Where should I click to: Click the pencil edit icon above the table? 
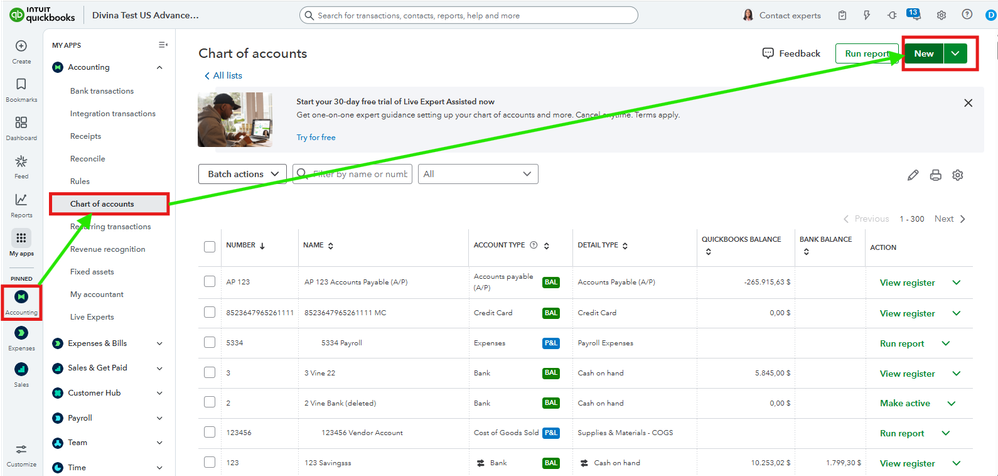click(x=913, y=175)
